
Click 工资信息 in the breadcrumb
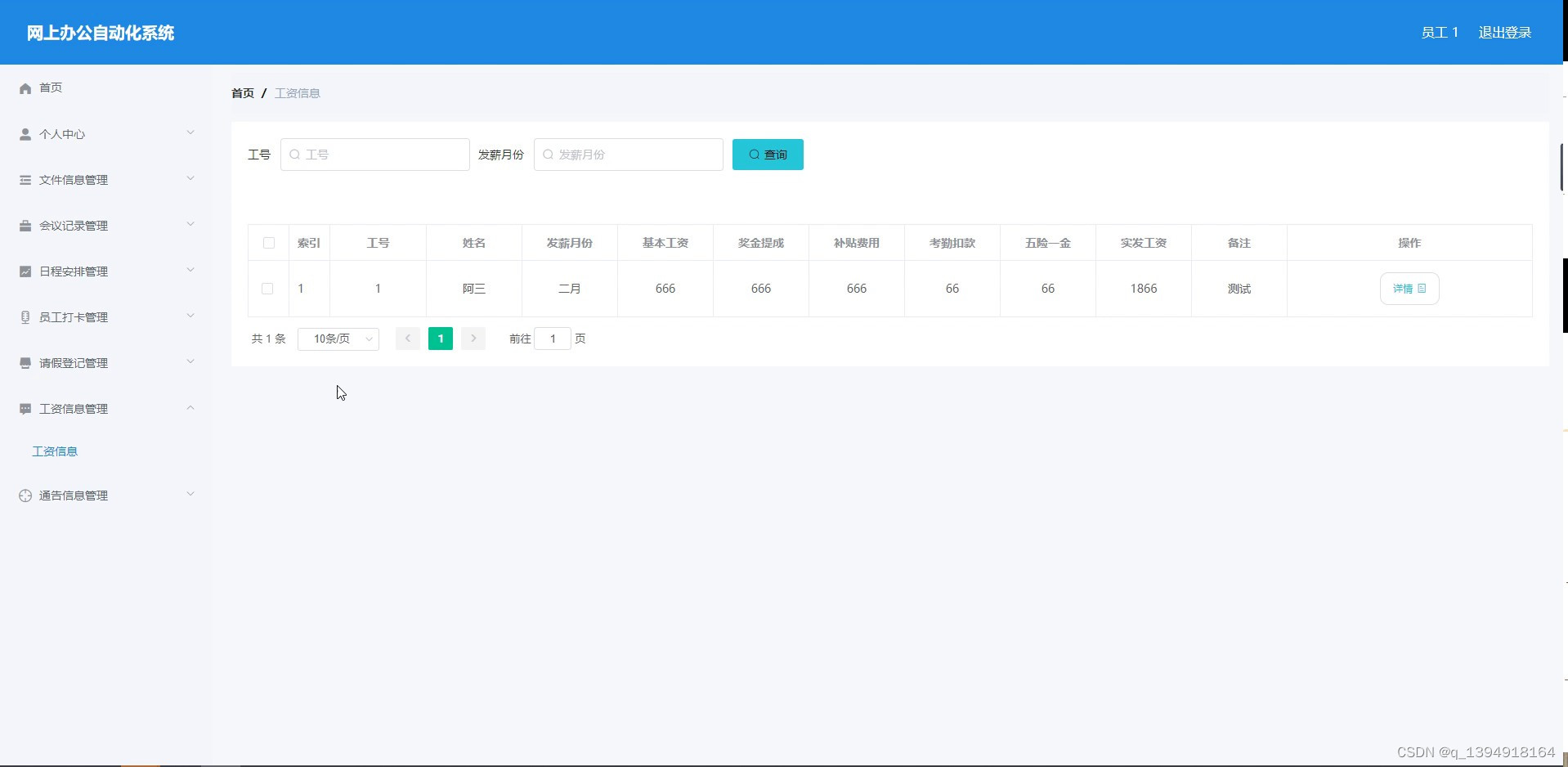tap(298, 93)
